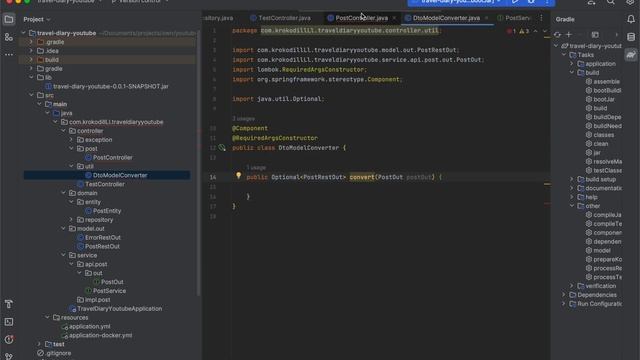Expand Gradle application task group
Viewport: 640px width, 360px height.
pos(572,64)
